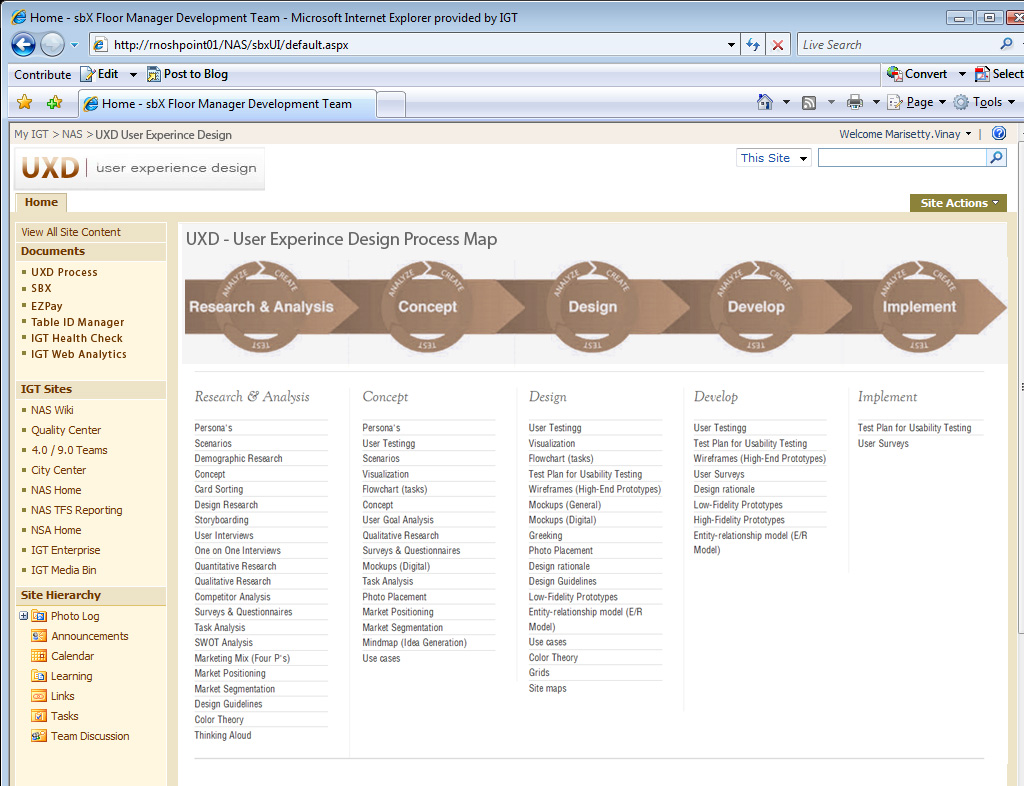The height and width of the screenshot is (786, 1024).
Task: Open Card Sorting under Research & Analysis
Action: point(219,489)
